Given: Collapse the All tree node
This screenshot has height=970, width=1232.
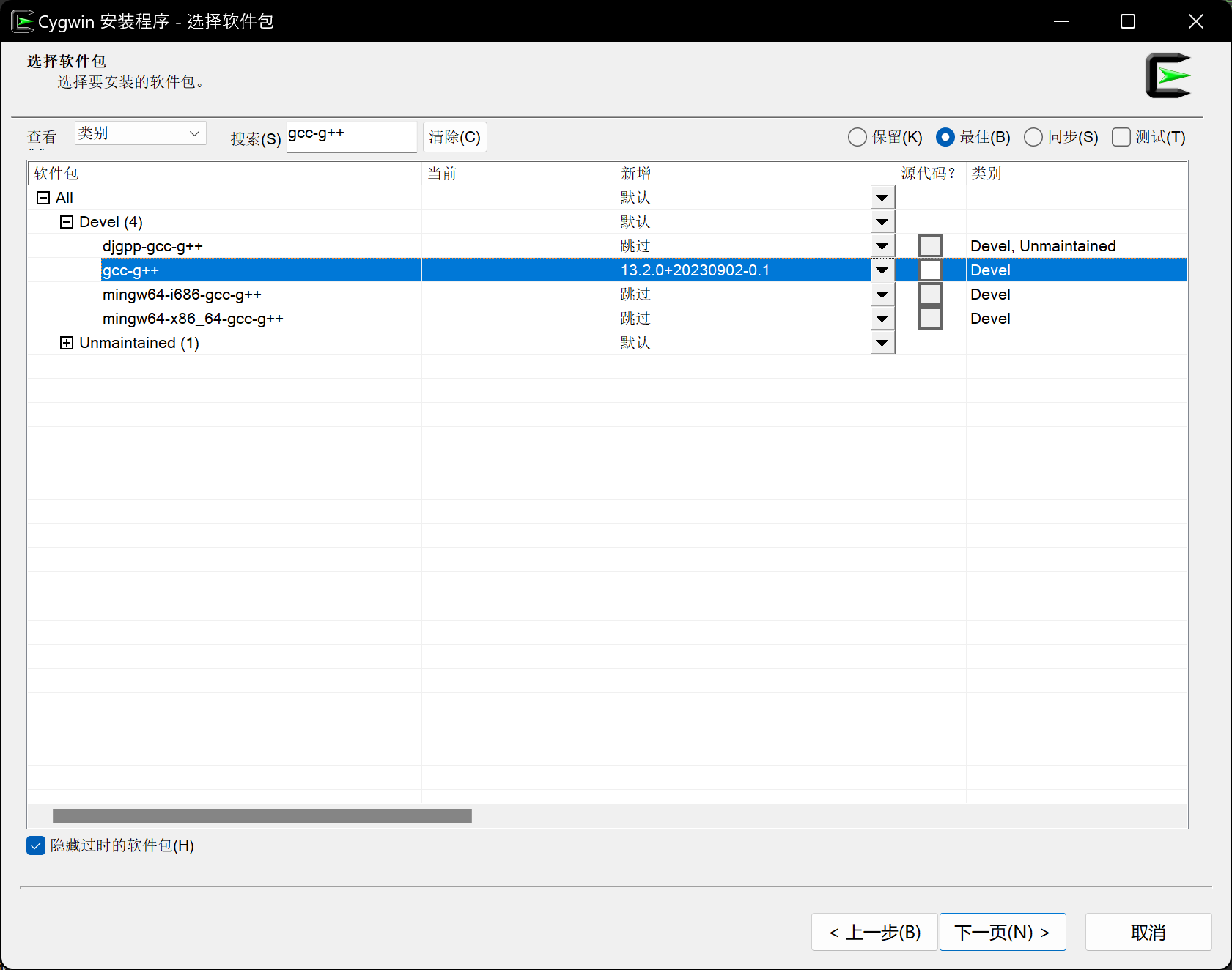Looking at the screenshot, I should pos(43,198).
